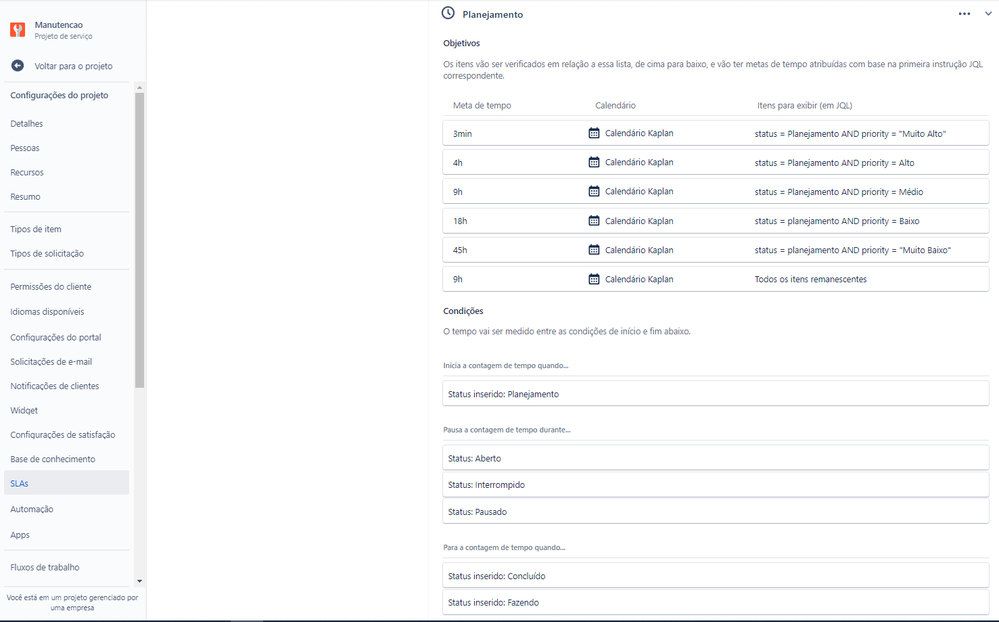The width and height of the screenshot is (999, 622).
Task: Click the calendar icon in the 4h row
Action: click(x=594, y=163)
